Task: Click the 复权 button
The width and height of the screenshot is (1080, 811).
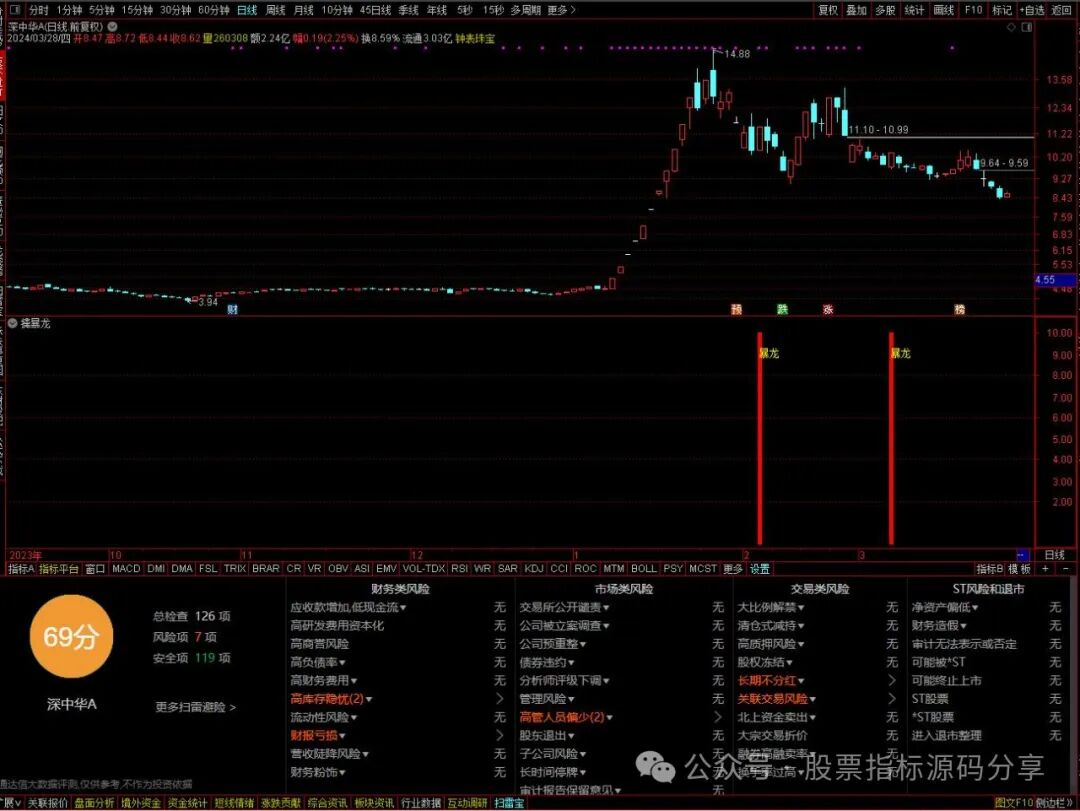Action: (x=828, y=10)
